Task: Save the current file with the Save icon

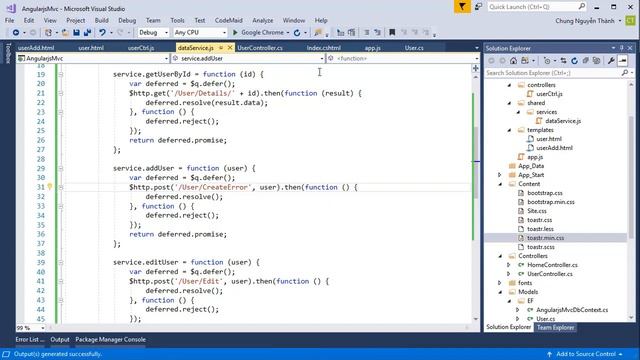Action: [x=76, y=32]
